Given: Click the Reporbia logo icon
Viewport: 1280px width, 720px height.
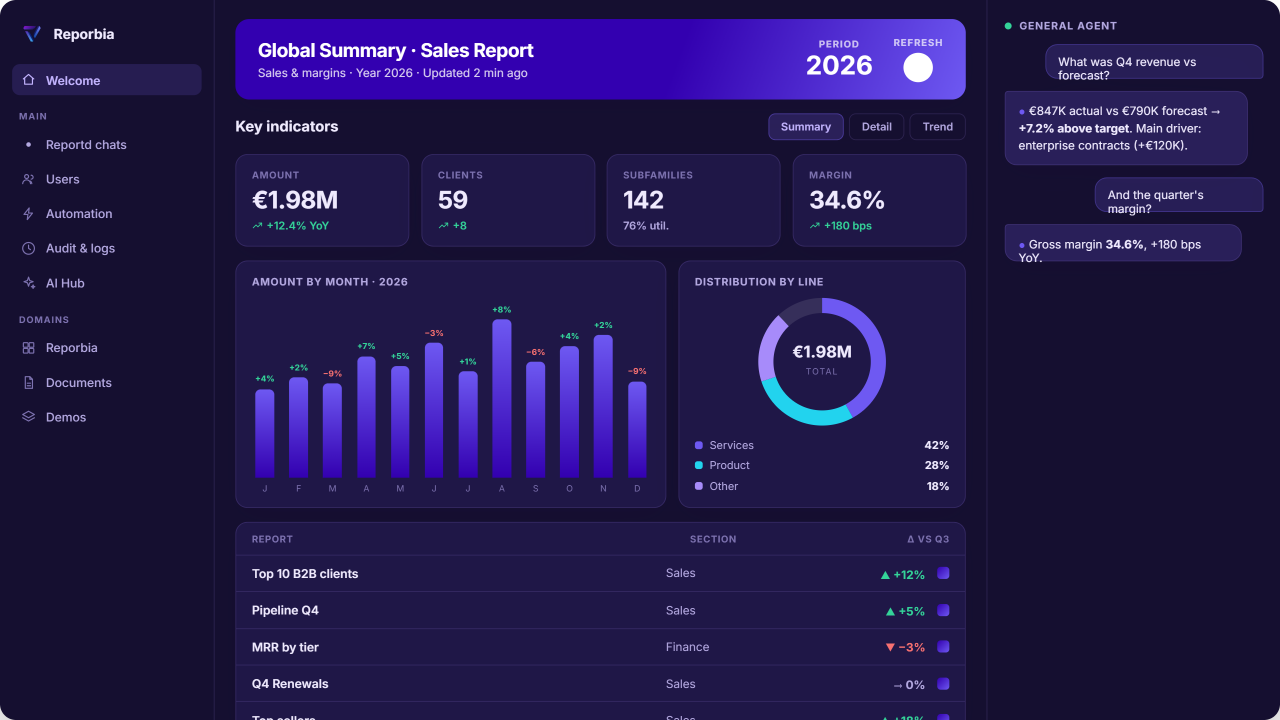Looking at the screenshot, I should 32,34.
